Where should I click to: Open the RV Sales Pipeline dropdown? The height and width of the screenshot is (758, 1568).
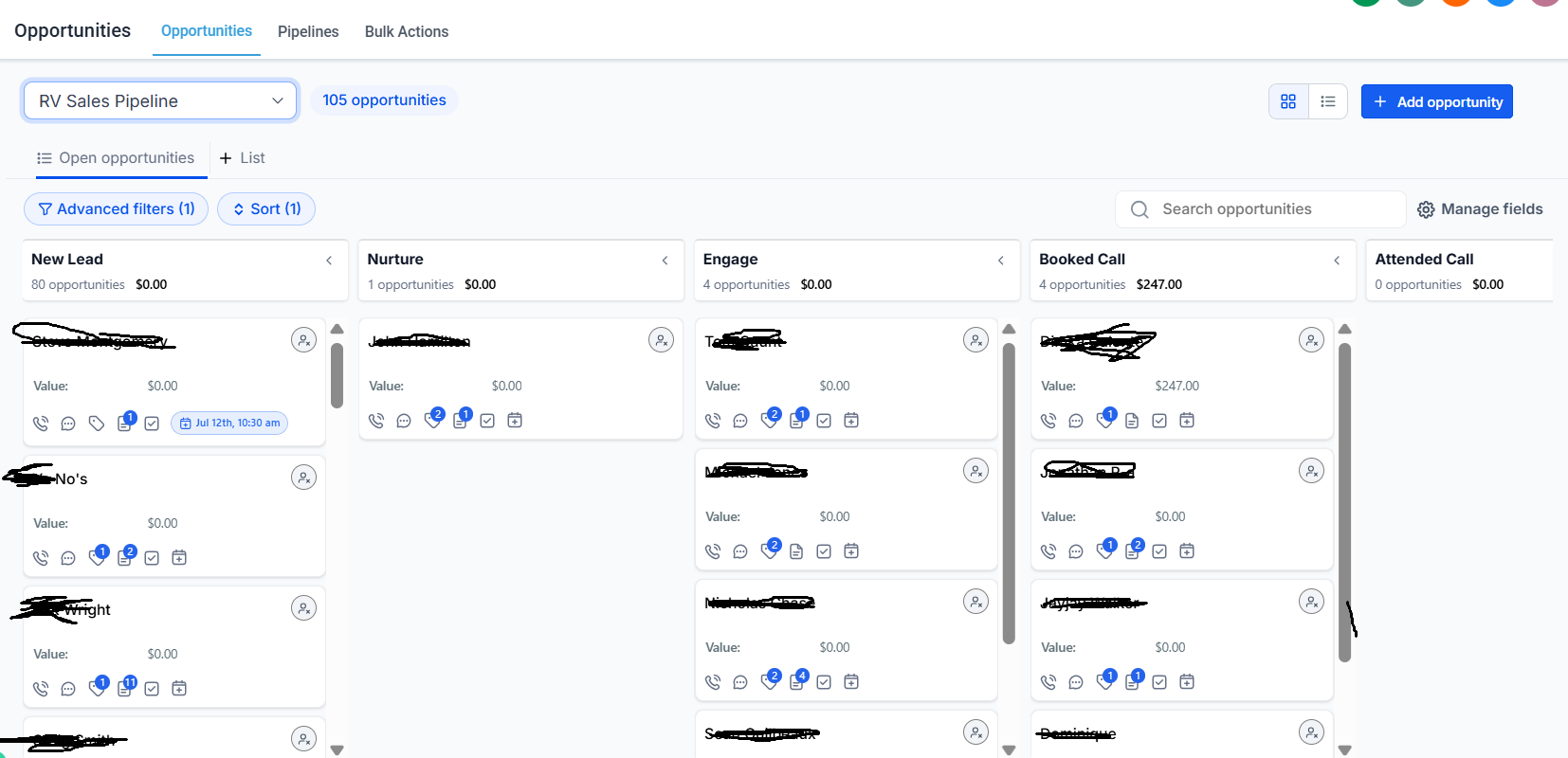click(x=160, y=100)
